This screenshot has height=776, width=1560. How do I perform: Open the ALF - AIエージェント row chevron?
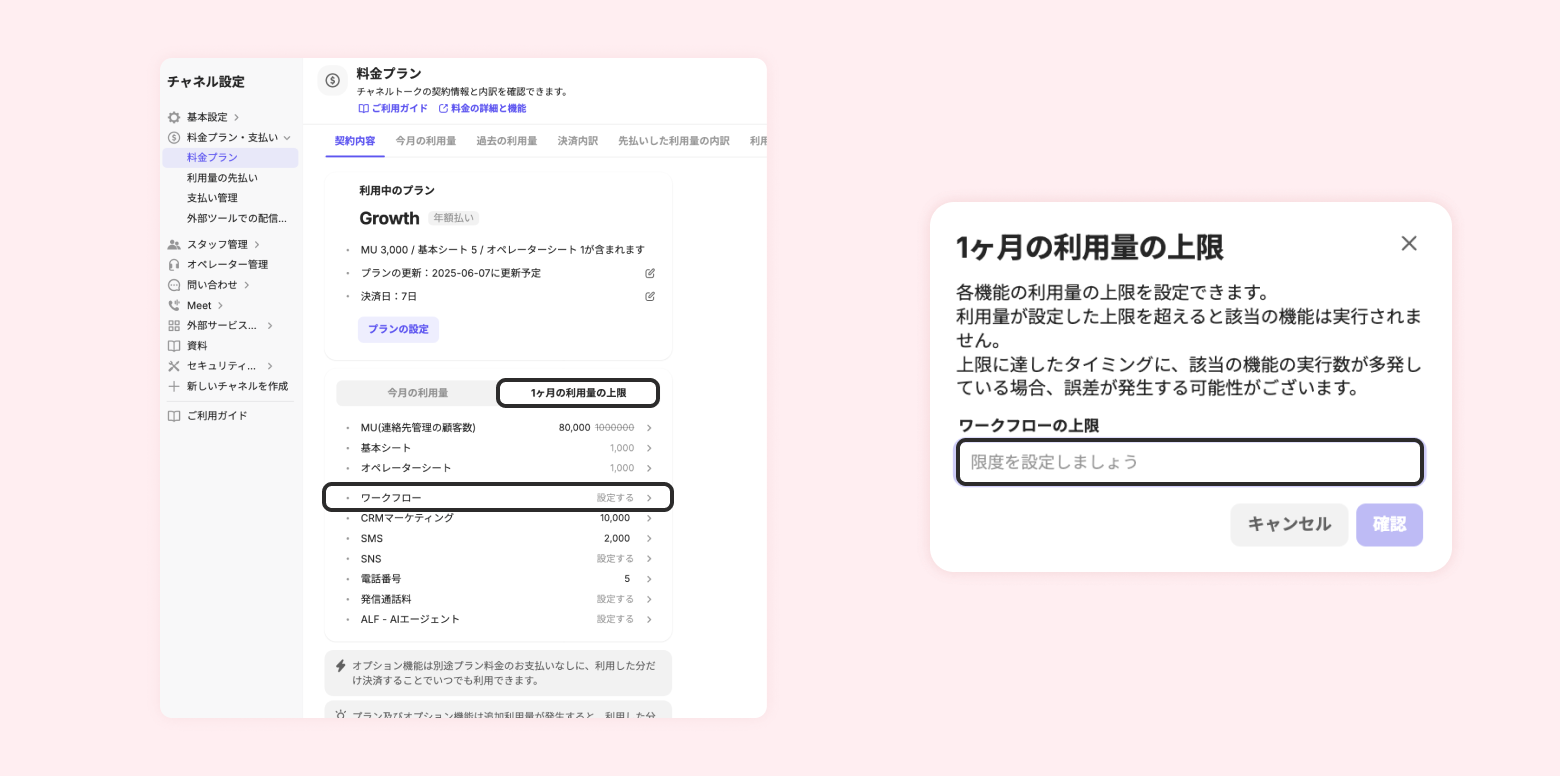click(x=649, y=619)
